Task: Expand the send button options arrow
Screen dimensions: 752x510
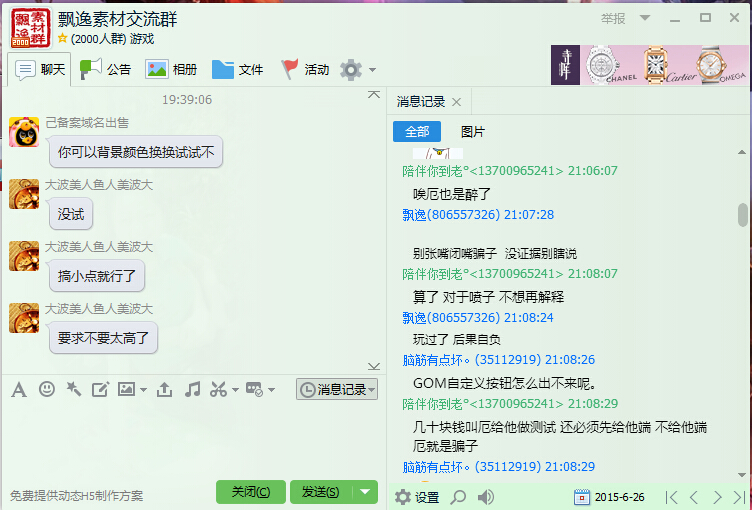Action: (365, 492)
